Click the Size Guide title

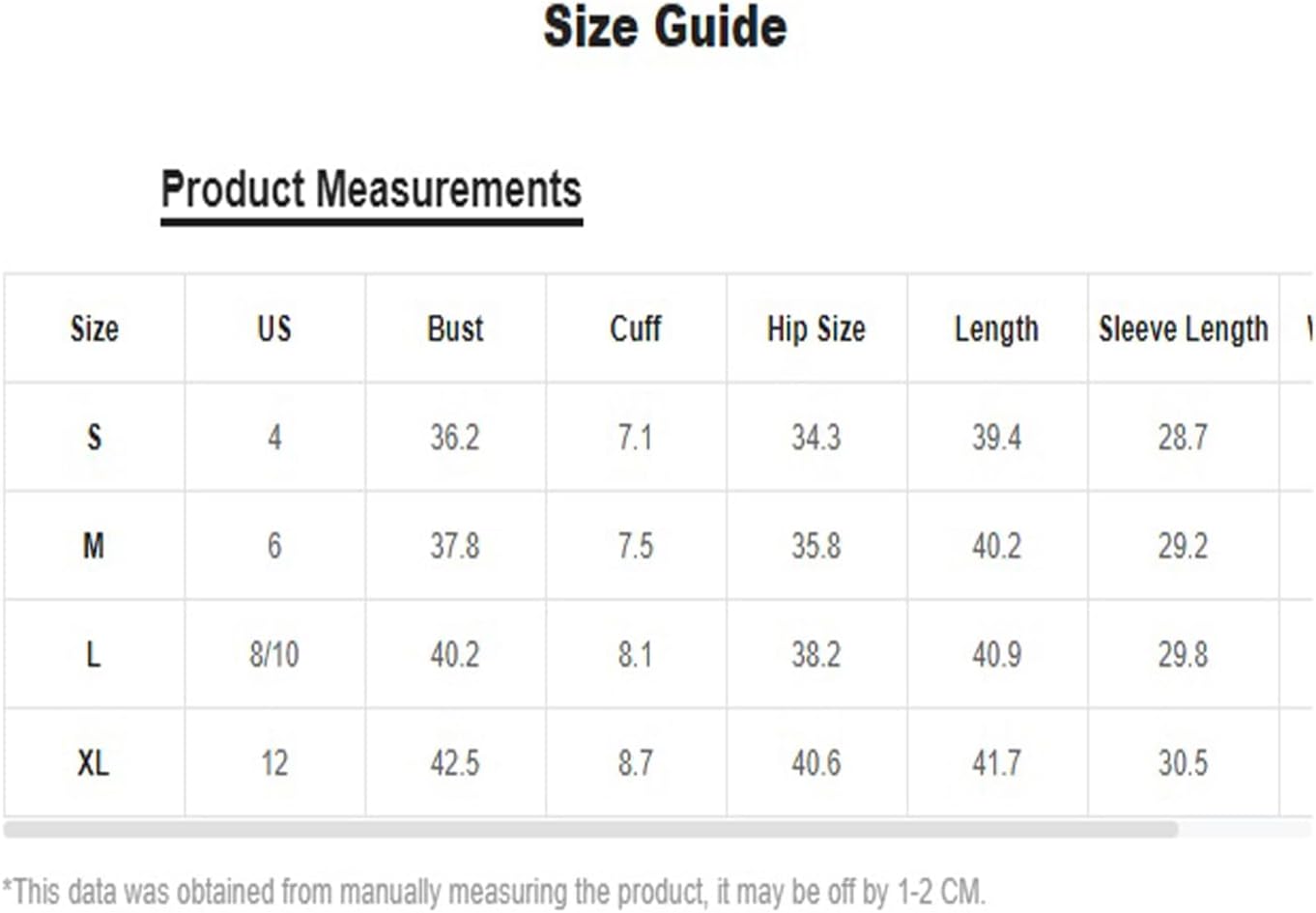665,26
